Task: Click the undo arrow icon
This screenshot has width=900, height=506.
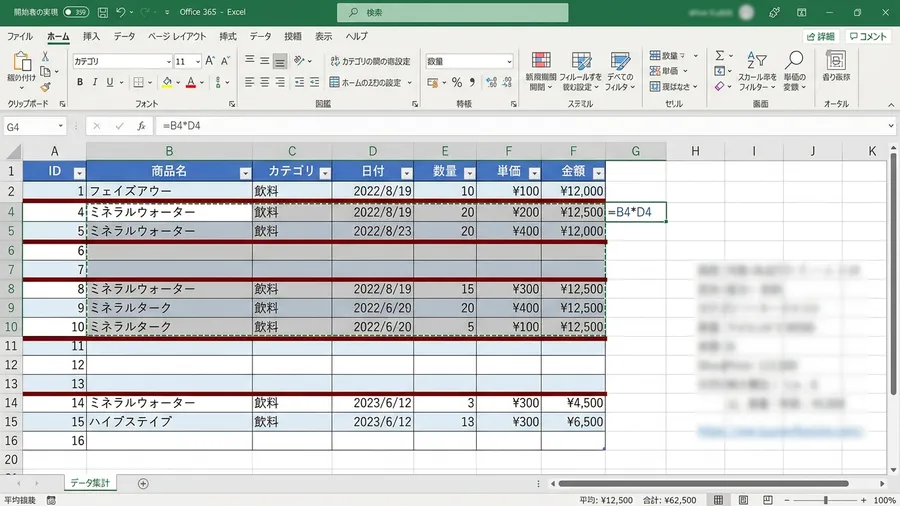Action: pyautogui.click(x=121, y=12)
